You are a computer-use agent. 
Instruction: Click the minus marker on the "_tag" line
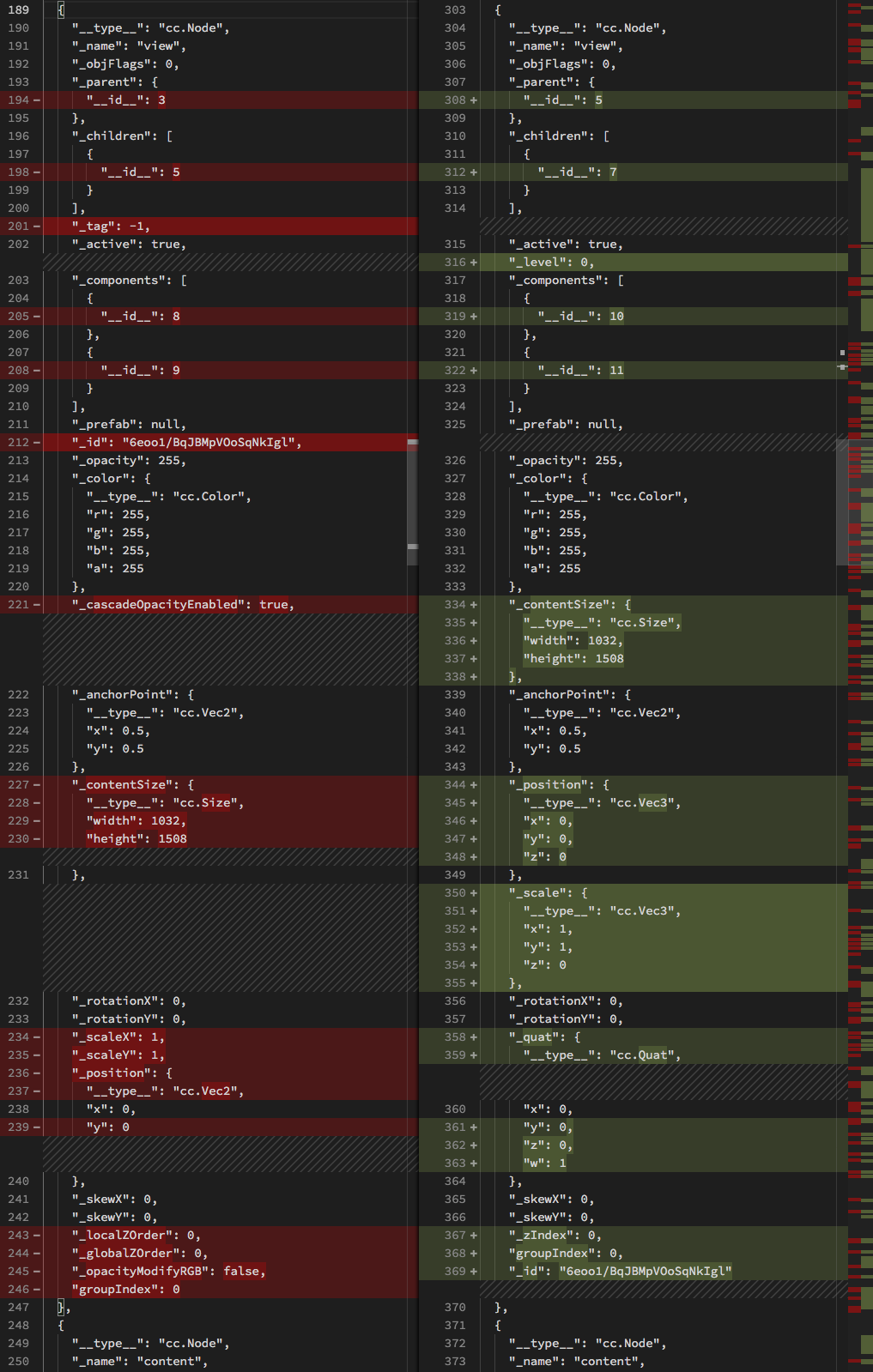click(37, 227)
